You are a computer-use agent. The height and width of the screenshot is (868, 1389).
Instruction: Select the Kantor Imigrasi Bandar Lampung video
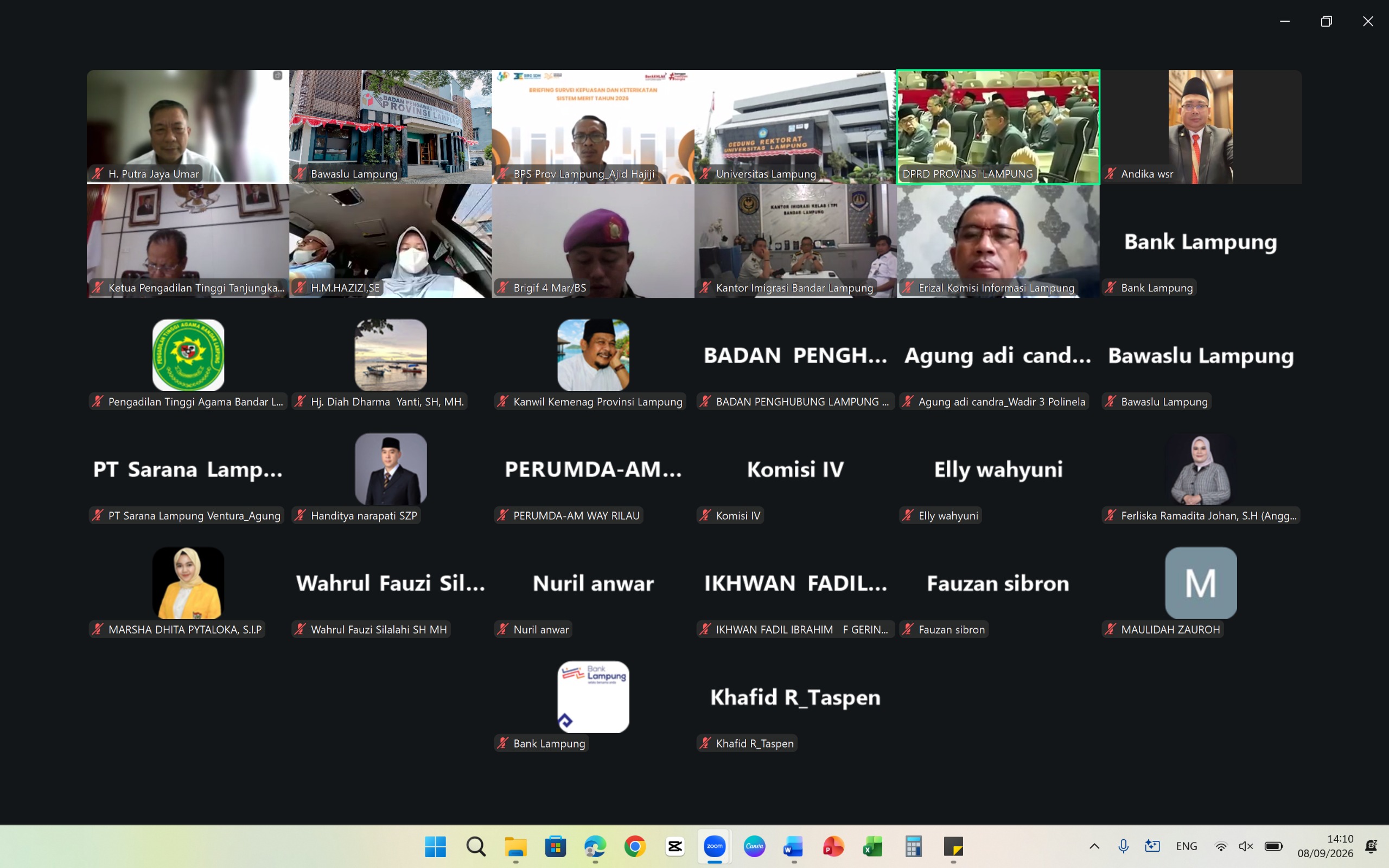click(x=795, y=240)
